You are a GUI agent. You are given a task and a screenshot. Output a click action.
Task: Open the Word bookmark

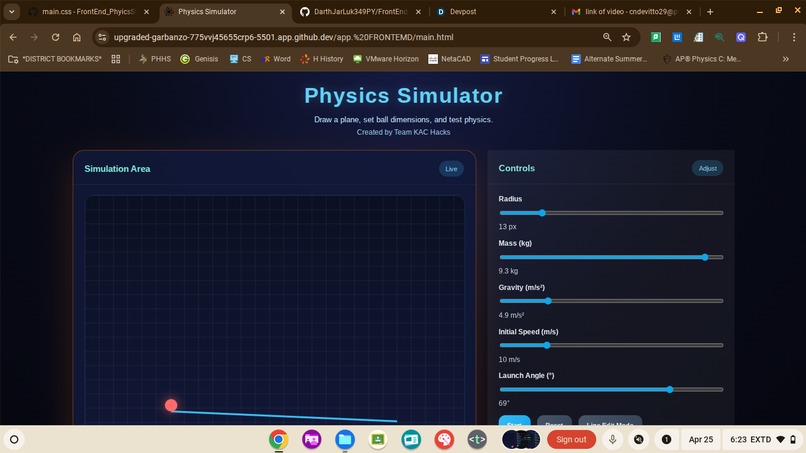pos(276,59)
